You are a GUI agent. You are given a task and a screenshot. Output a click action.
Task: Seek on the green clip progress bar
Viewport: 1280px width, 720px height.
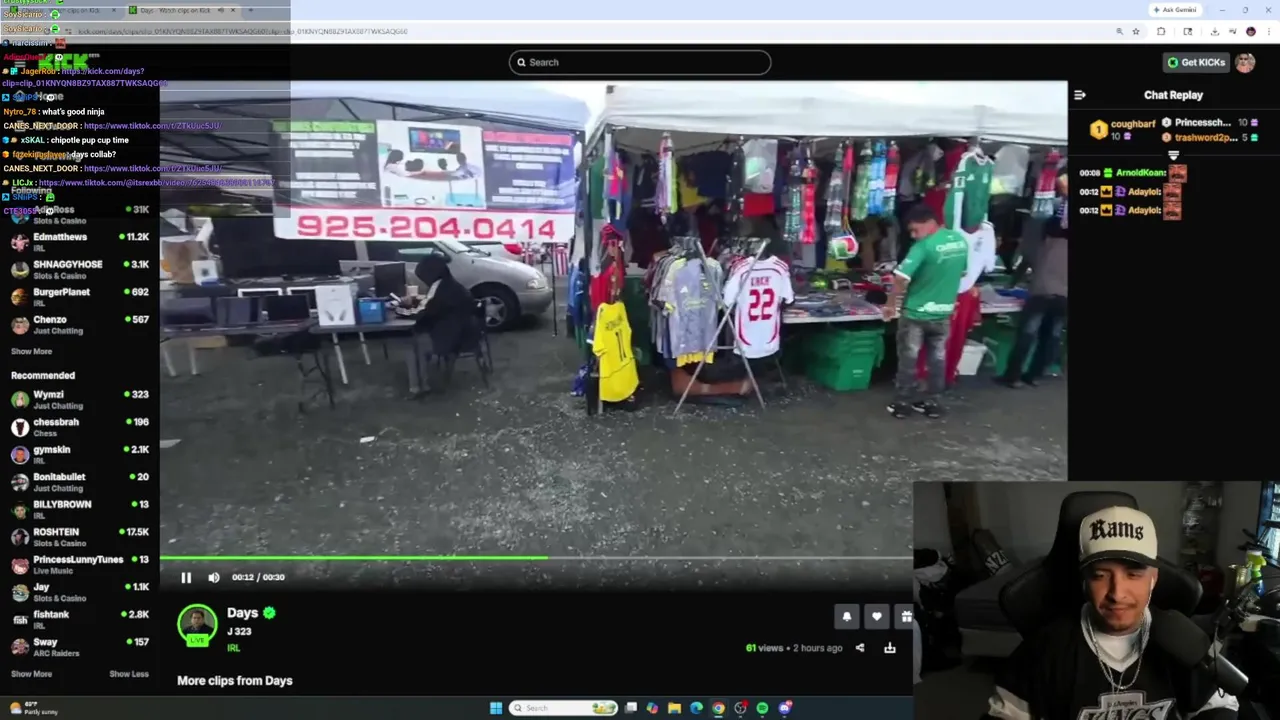coord(536,558)
